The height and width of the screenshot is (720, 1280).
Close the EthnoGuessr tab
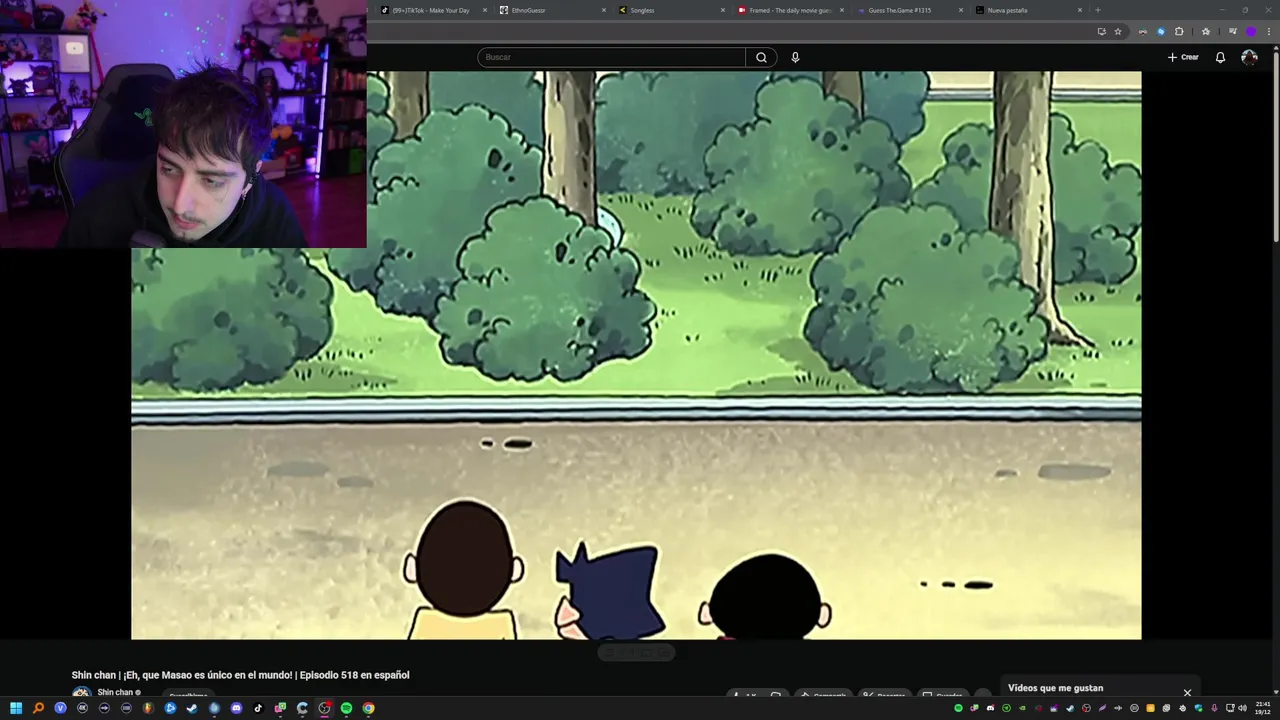[604, 10]
